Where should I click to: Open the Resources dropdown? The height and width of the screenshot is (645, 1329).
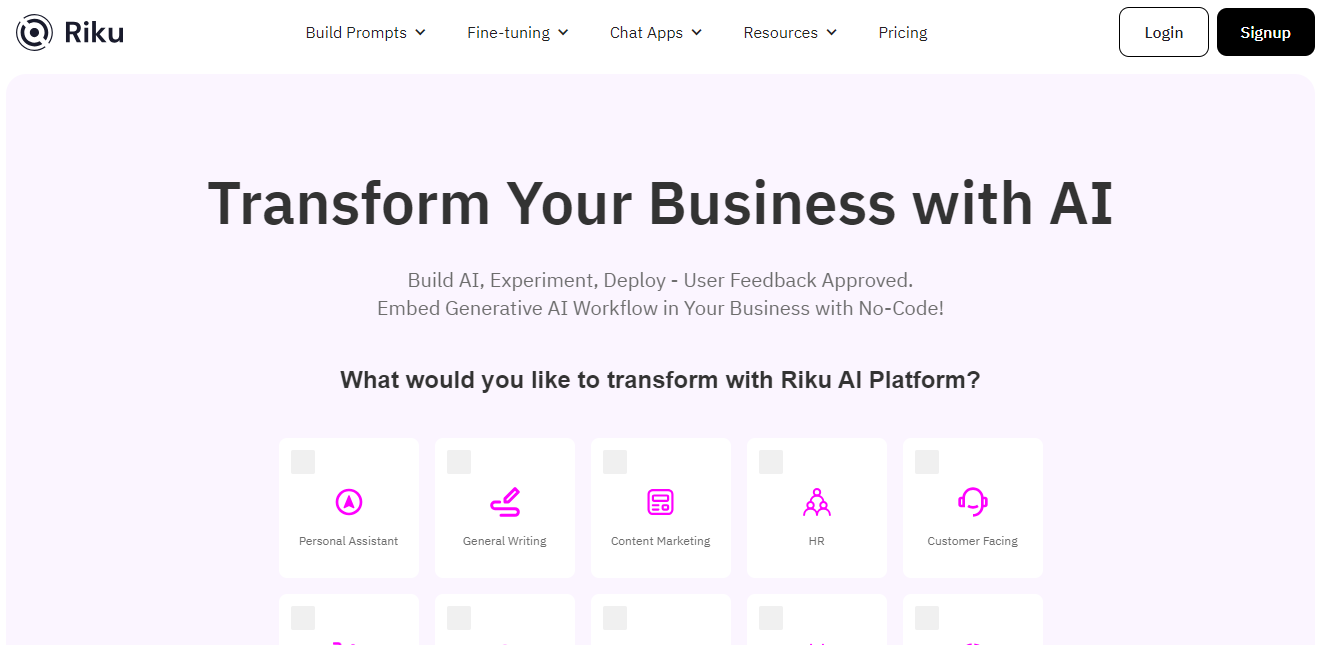(x=790, y=33)
